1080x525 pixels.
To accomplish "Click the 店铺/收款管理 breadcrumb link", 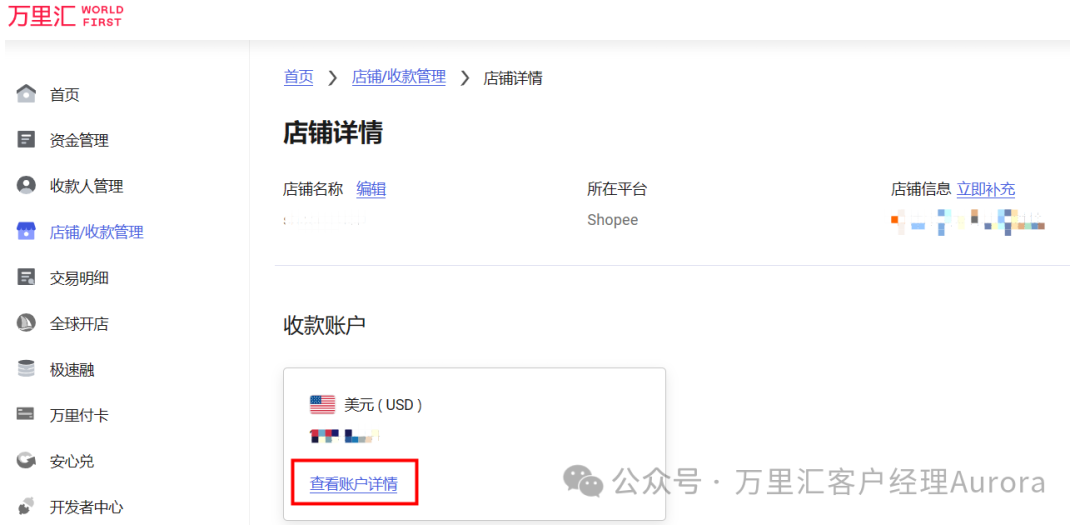I will pos(399,77).
